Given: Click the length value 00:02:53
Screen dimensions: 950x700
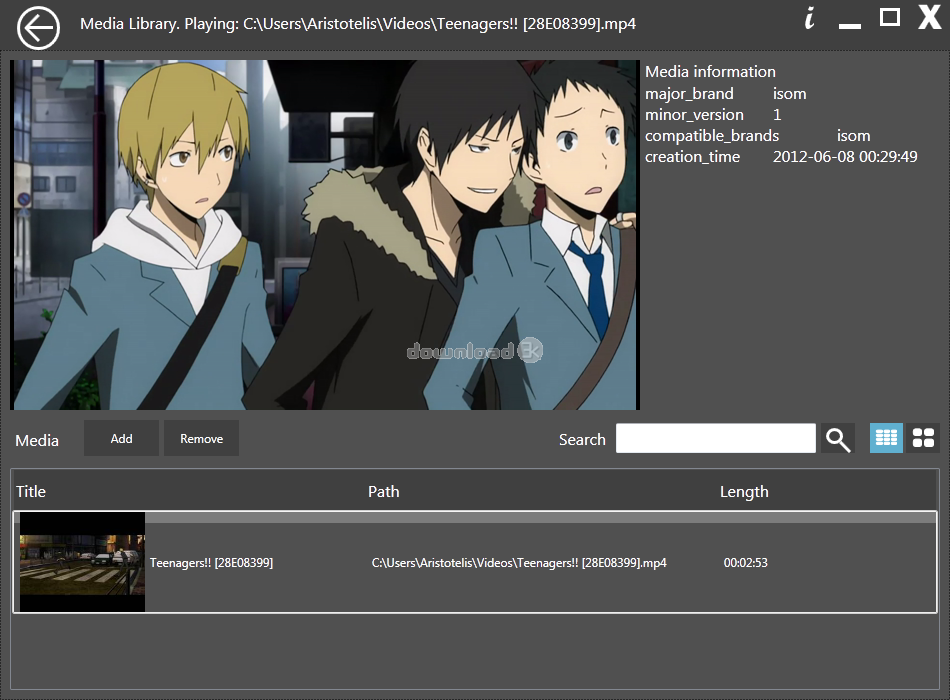Looking at the screenshot, I should (746, 563).
